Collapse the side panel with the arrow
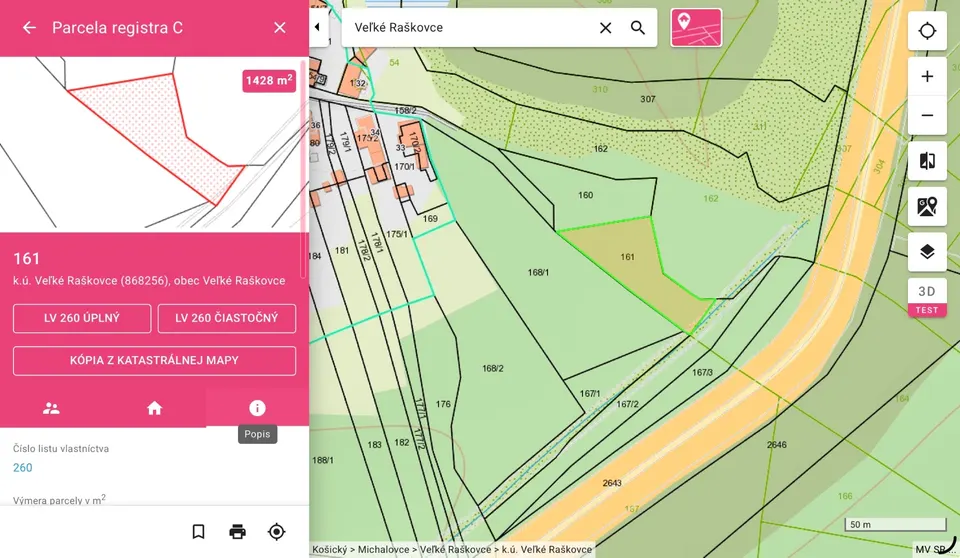This screenshot has height=558, width=960. 317,27
